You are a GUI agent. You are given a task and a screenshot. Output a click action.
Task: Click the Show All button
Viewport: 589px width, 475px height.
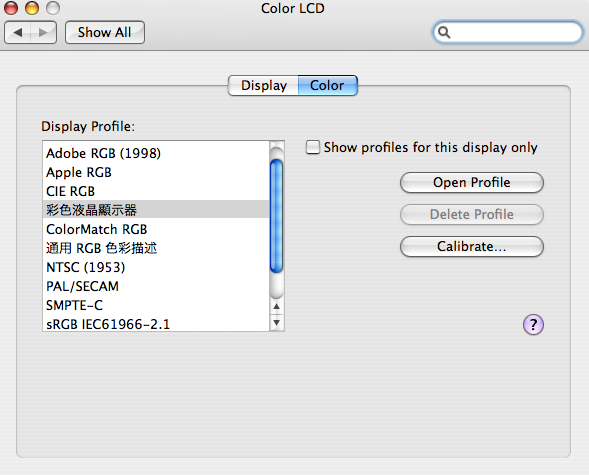(105, 32)
